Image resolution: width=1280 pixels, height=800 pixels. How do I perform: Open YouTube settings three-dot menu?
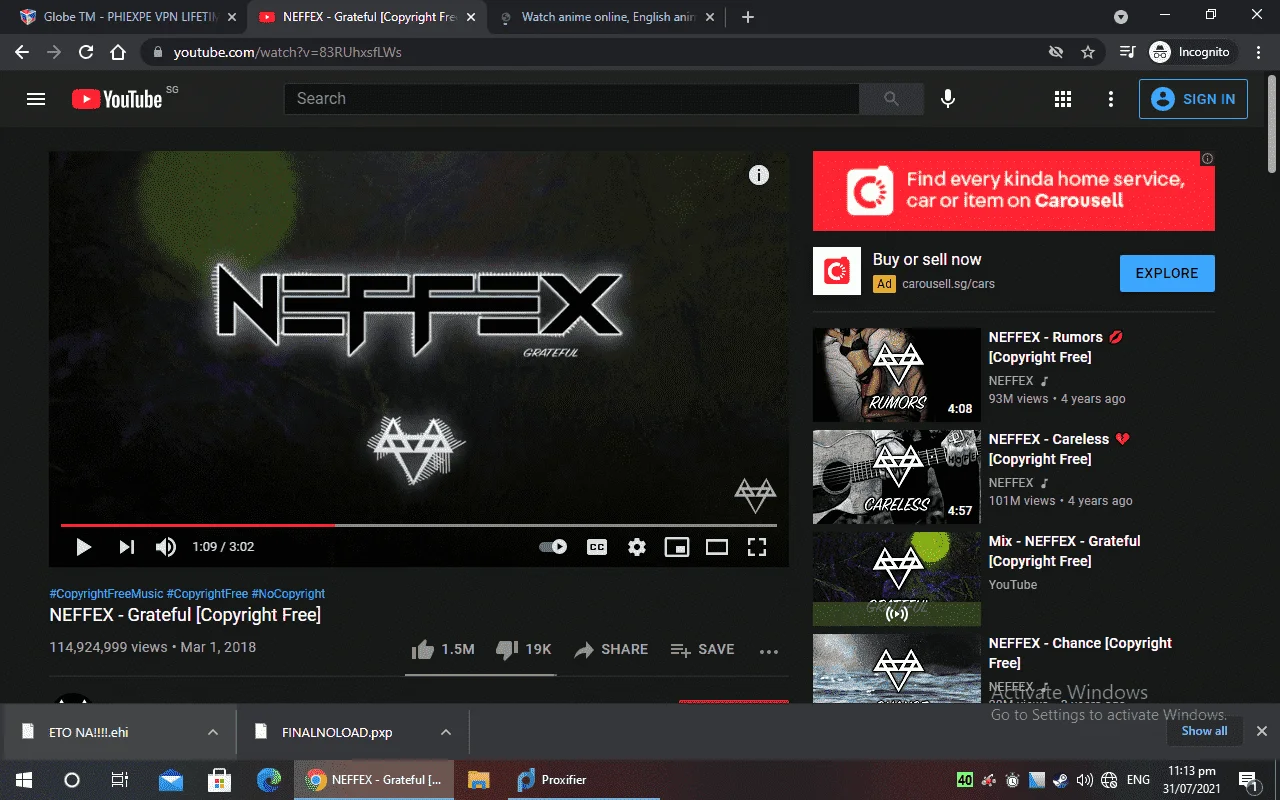(1111, 99)
